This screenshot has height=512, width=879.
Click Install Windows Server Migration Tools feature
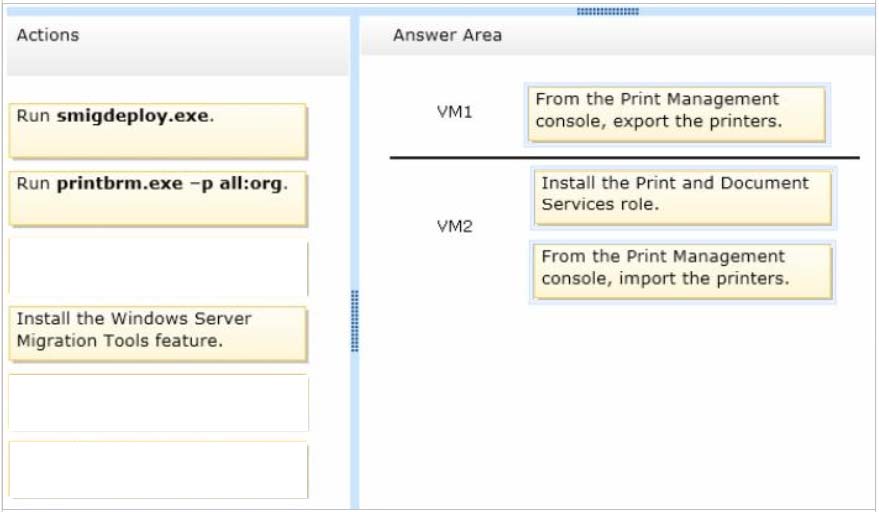(x=158, y=334)
